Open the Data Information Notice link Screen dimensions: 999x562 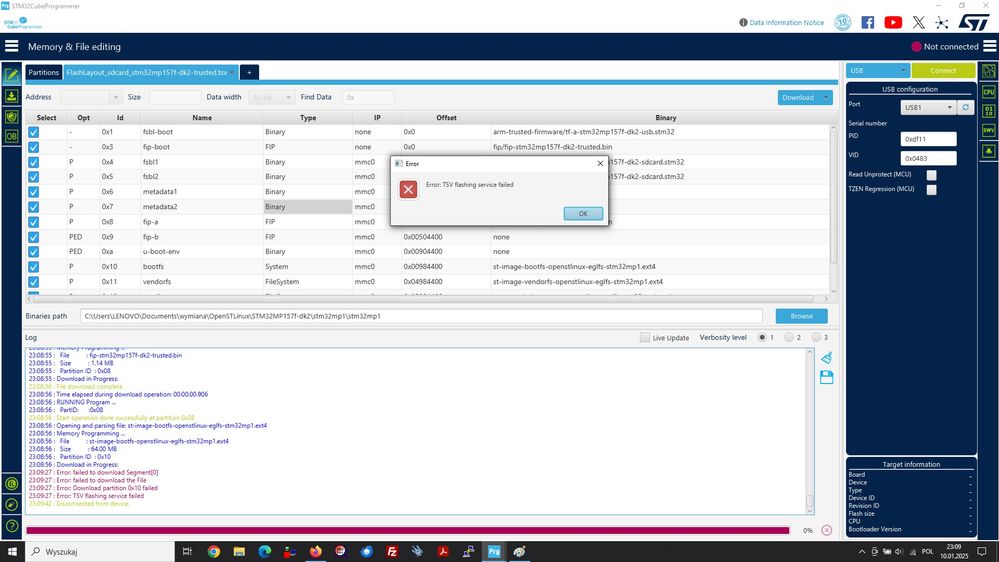[x=786, y=22]
